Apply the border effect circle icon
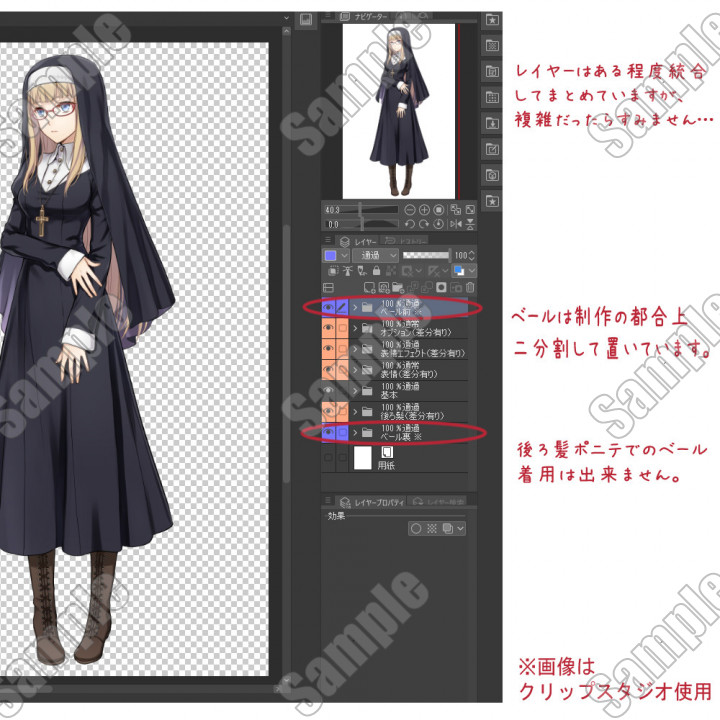 coord(415,528)
